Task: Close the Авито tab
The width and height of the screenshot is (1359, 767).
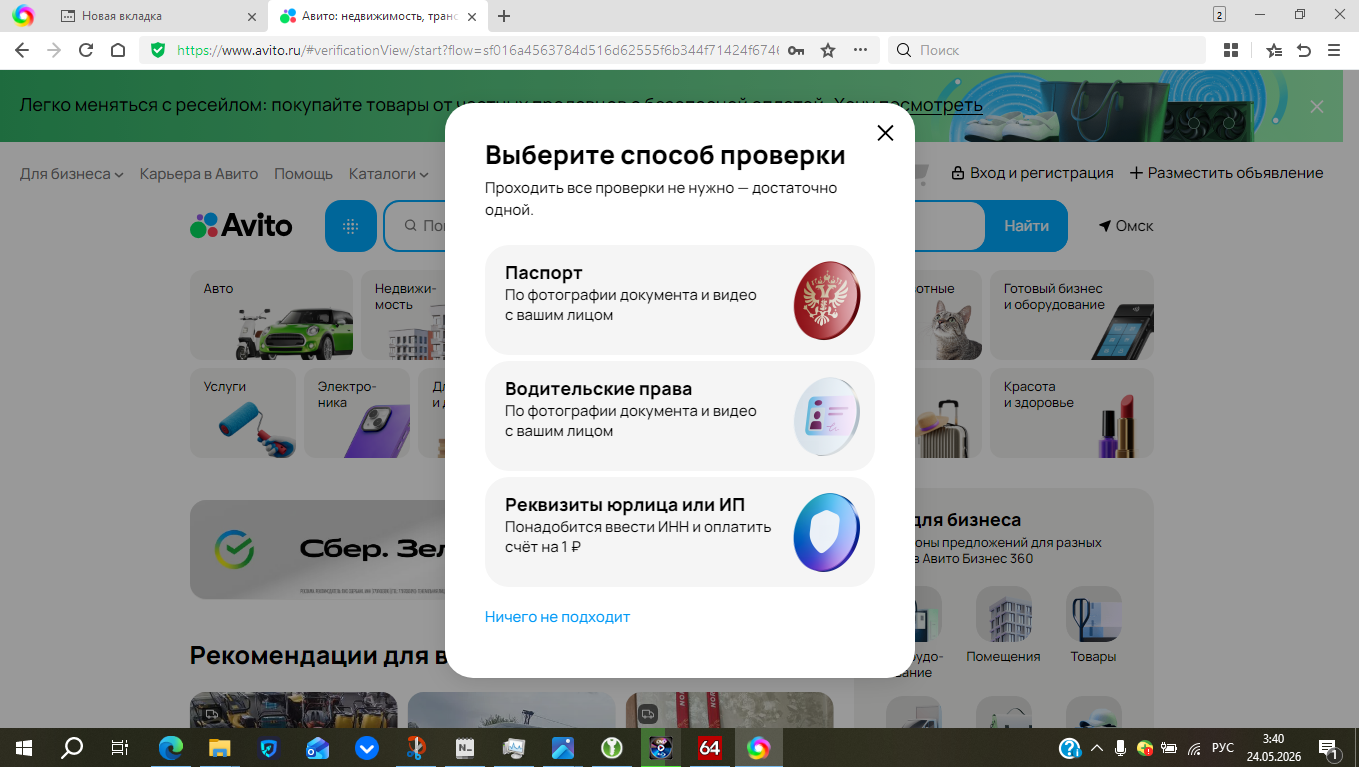Action: pos(473,16)
